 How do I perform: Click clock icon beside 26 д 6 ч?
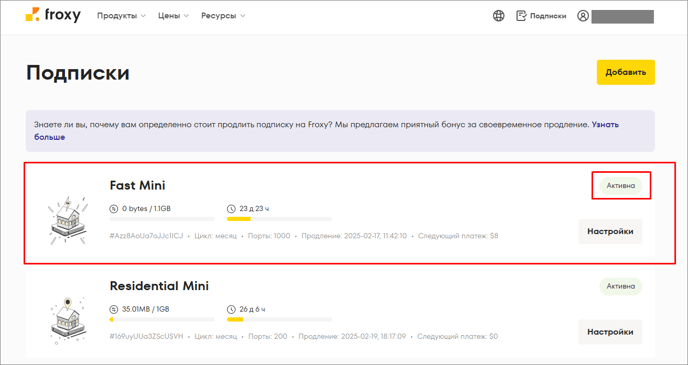click(x=231, y=309)
